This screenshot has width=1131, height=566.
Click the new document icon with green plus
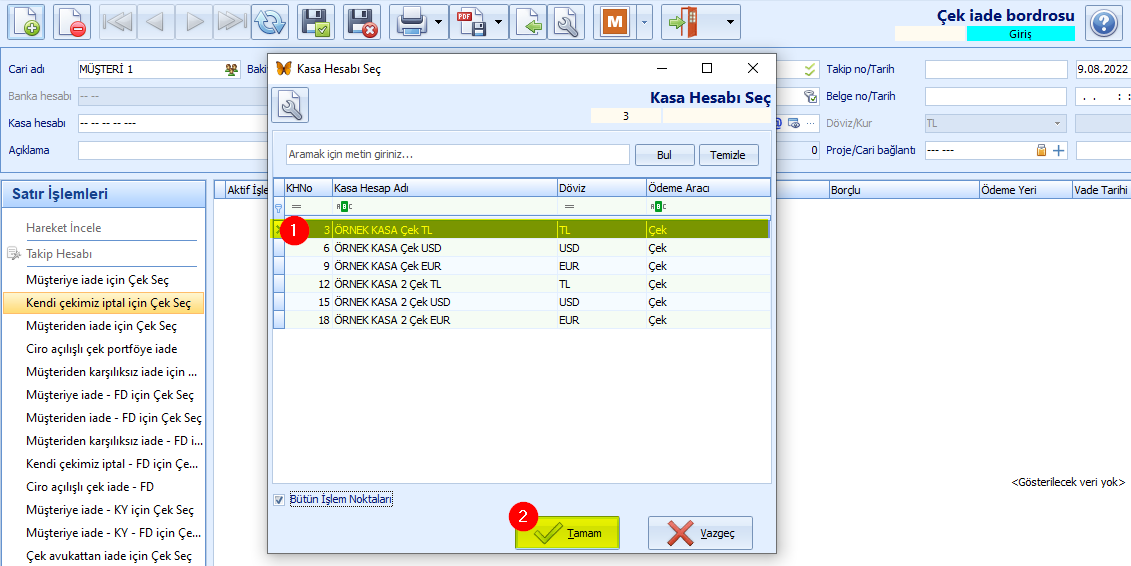point(25,22)
